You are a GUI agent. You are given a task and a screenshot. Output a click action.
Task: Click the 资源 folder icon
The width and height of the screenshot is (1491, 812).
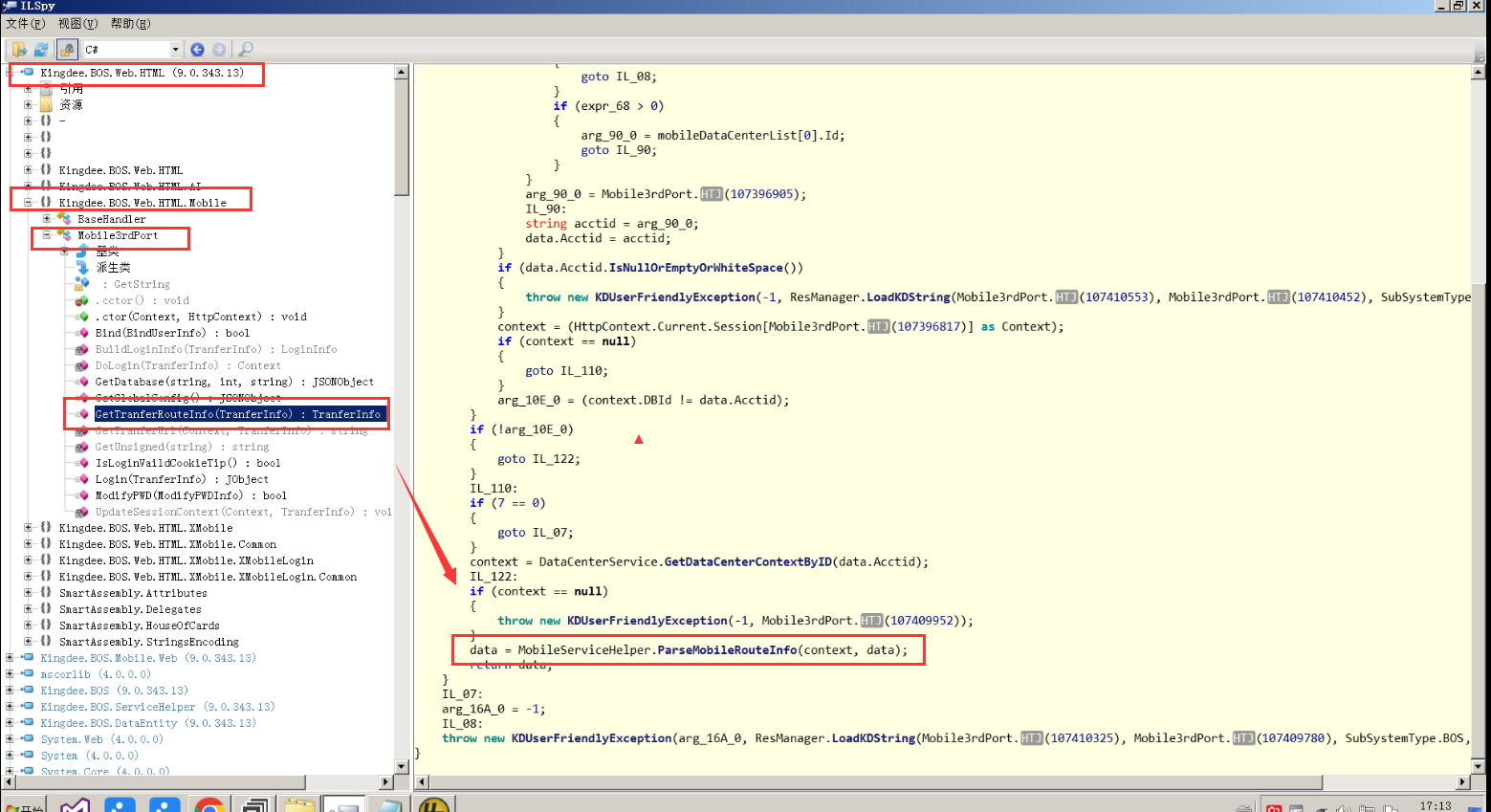[46, 105]
